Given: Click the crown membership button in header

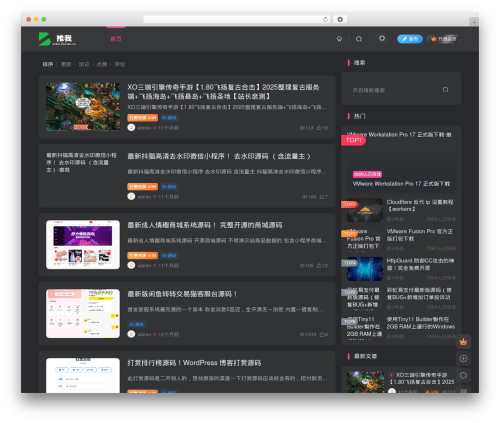Looking at the screenshot, I should 443,39.
